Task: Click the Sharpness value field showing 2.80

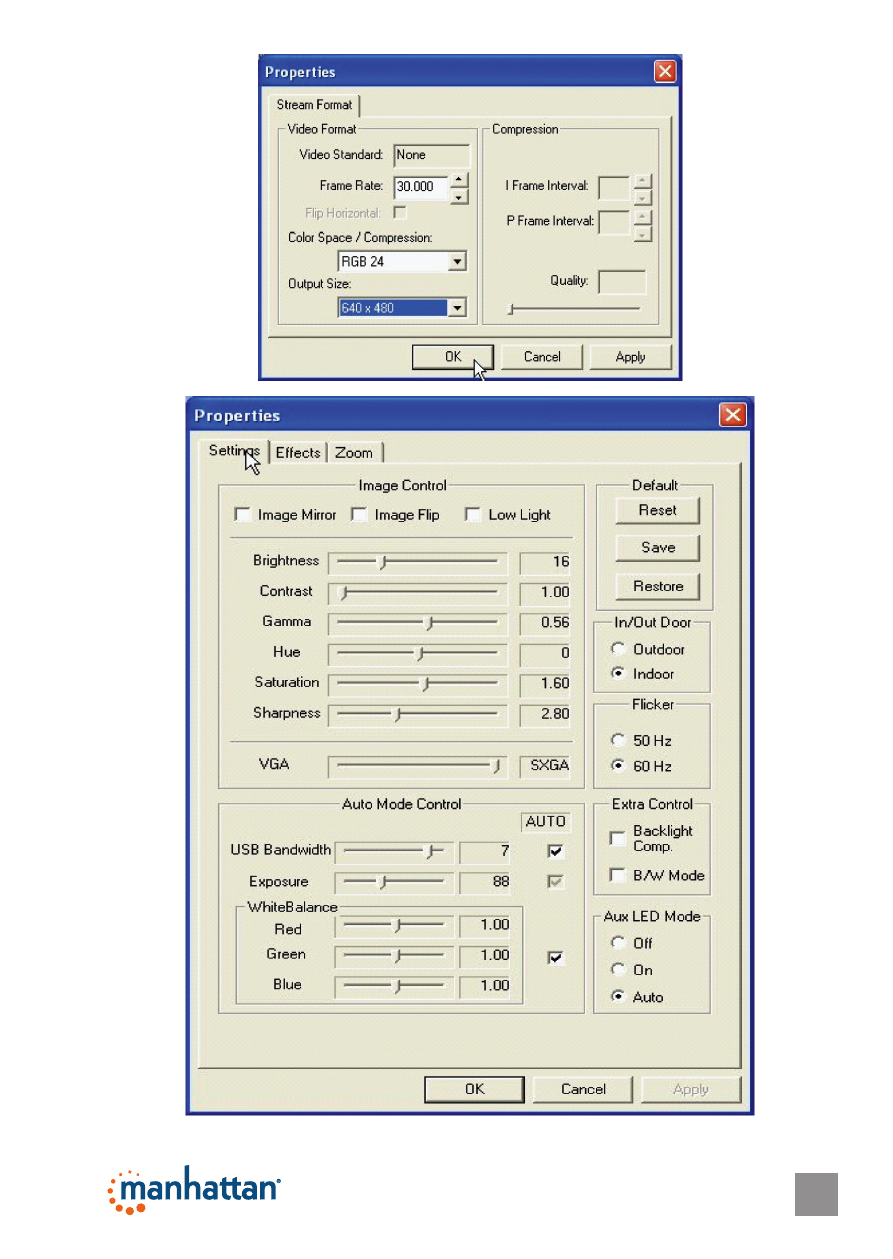Action: (546, 714)
